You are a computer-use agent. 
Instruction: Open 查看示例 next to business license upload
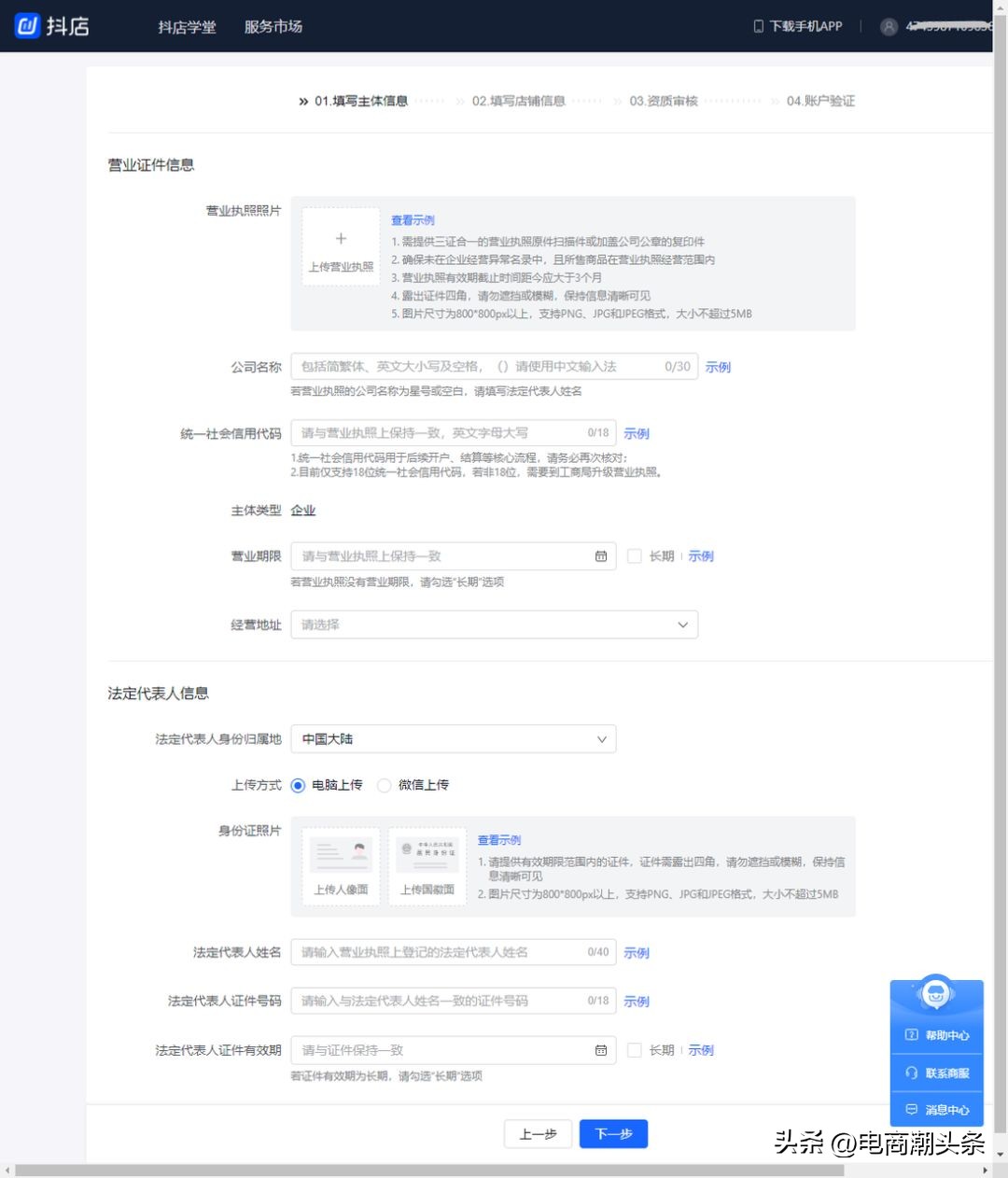(413, 219)
